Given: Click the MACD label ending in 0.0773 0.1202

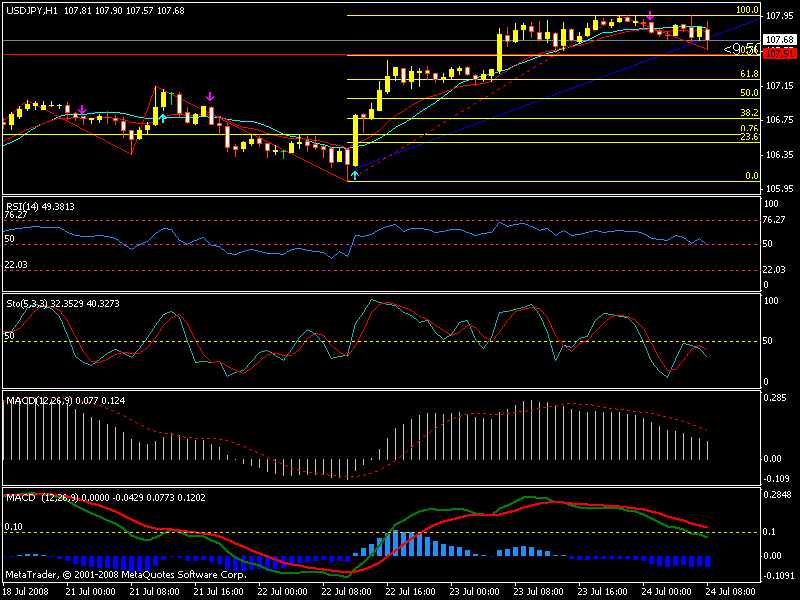Looking at the screenshot, I should pyautogui.click(x=106, y=497).
